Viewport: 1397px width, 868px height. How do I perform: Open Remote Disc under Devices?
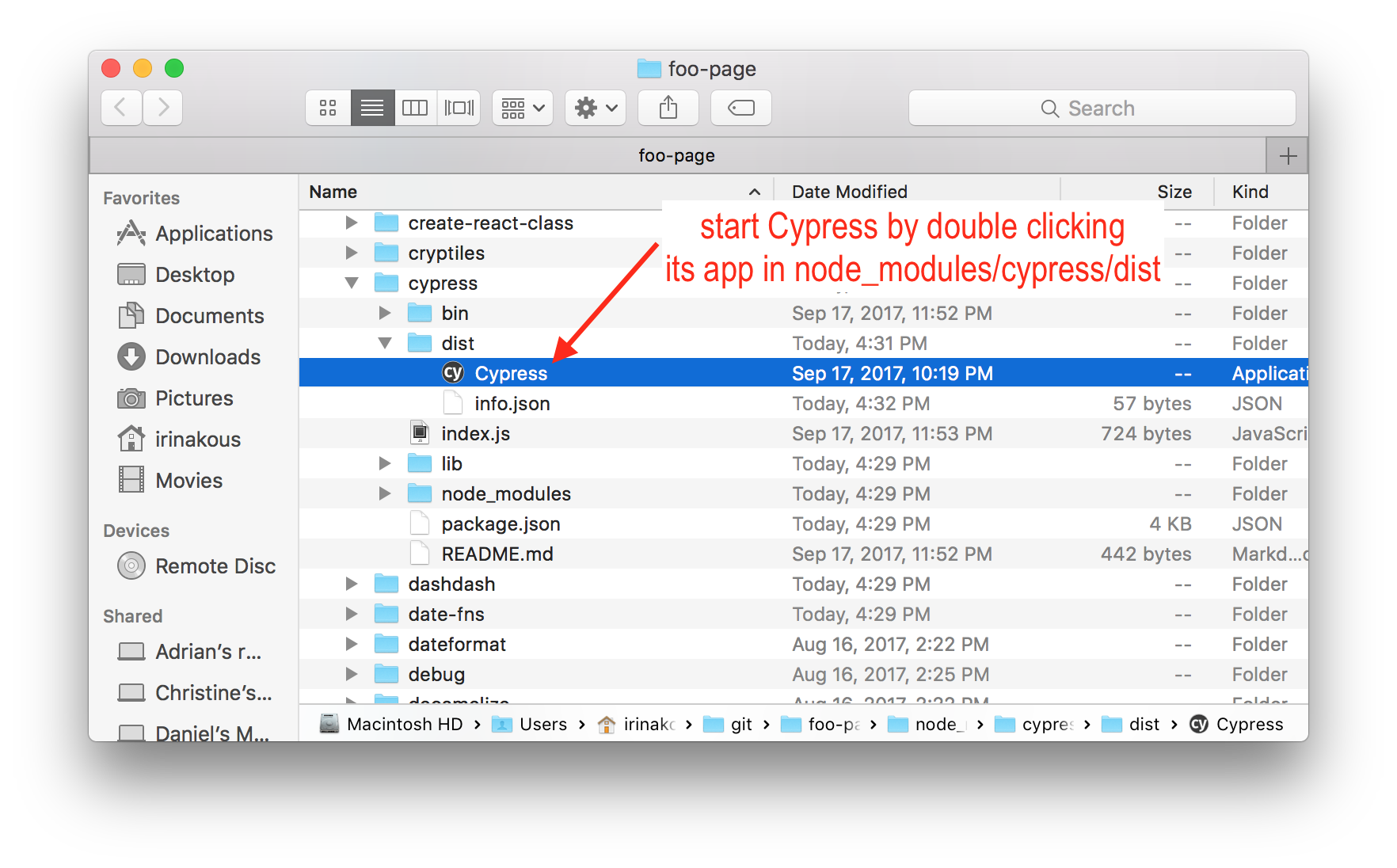coord(215,565)
